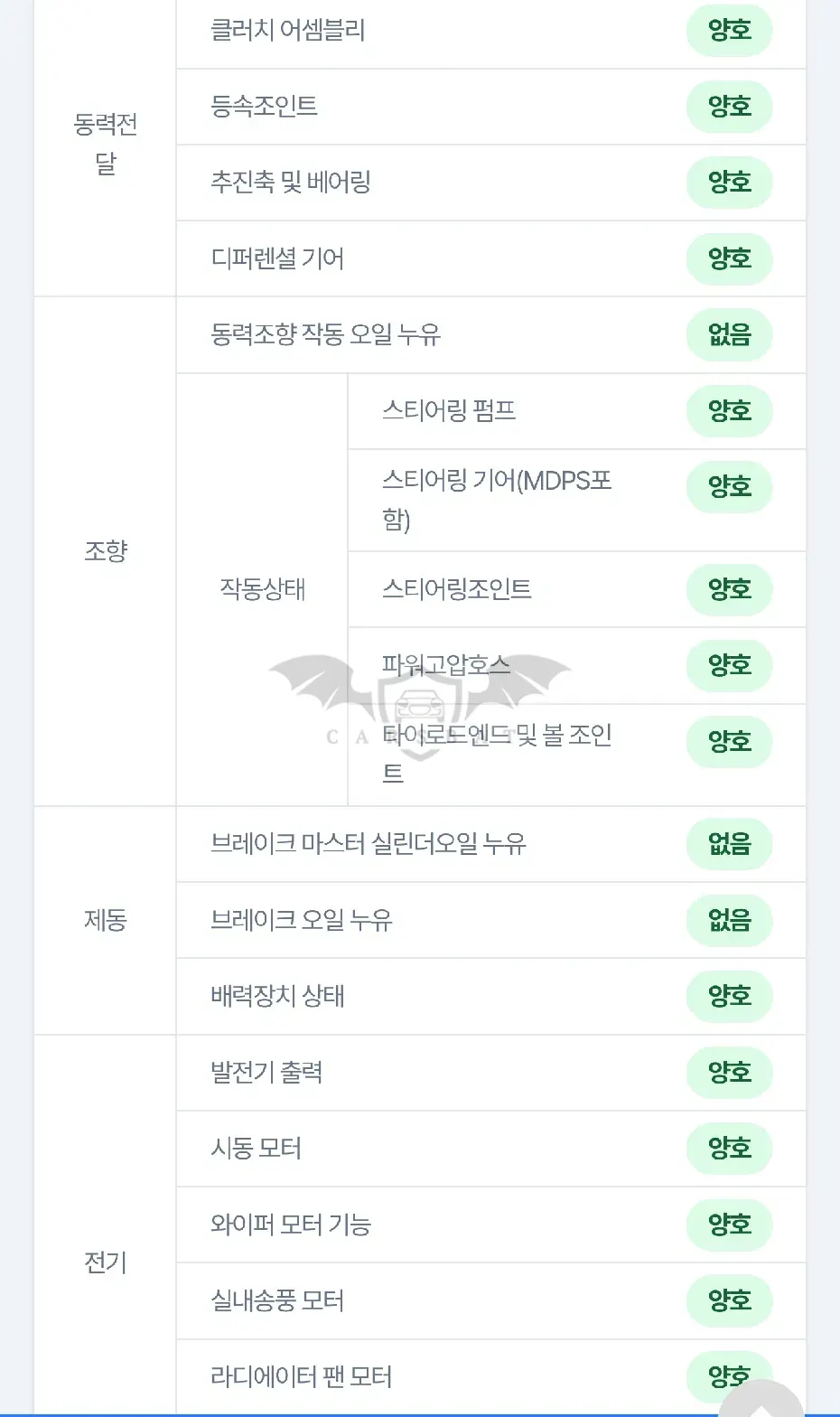The height and width of the screenshot is (1417, 840).
Task: Tap the scroll-to-top arrow button
Action: coord(763,1399)
